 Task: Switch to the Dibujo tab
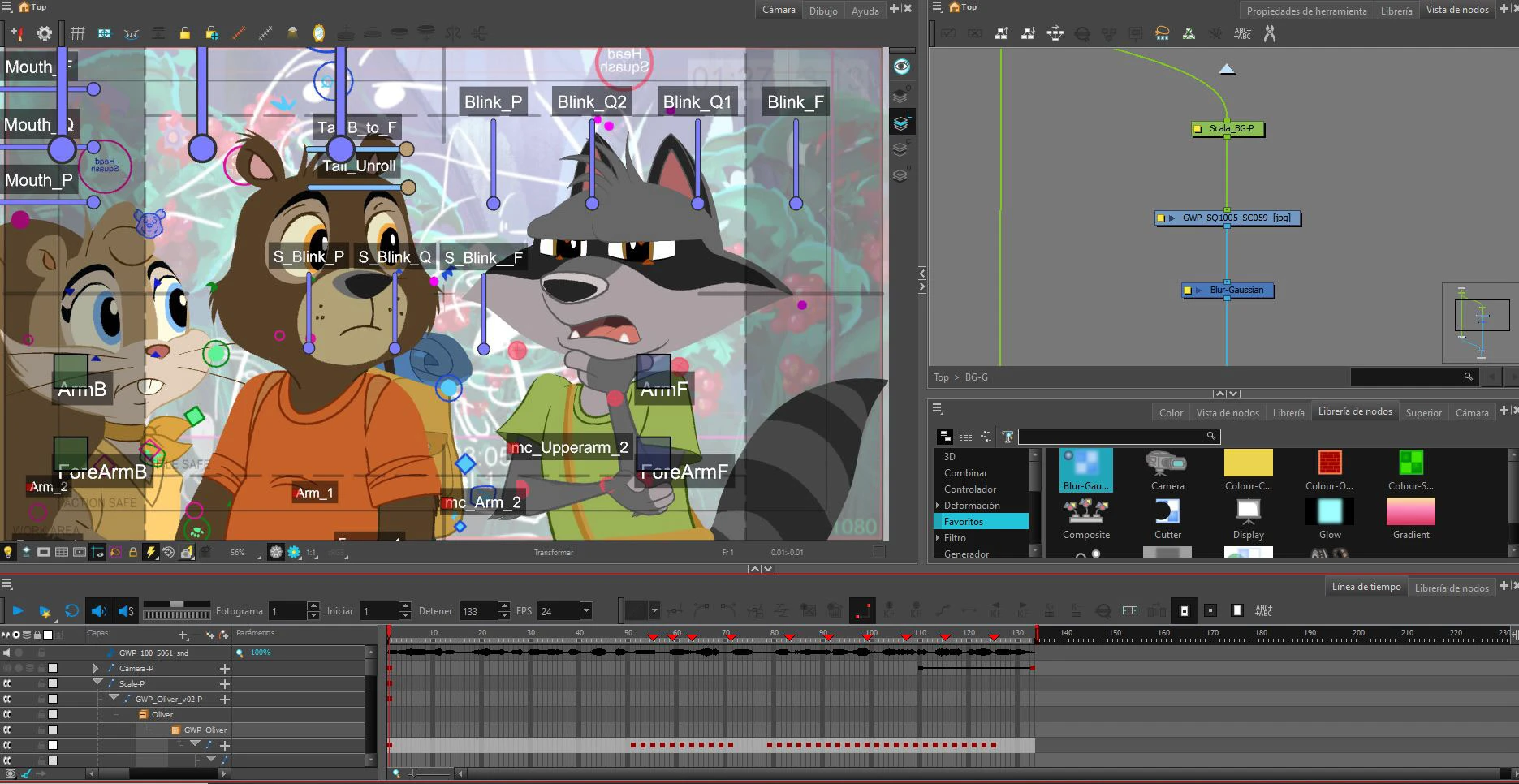pyautogui.click(x=822, y=11)
